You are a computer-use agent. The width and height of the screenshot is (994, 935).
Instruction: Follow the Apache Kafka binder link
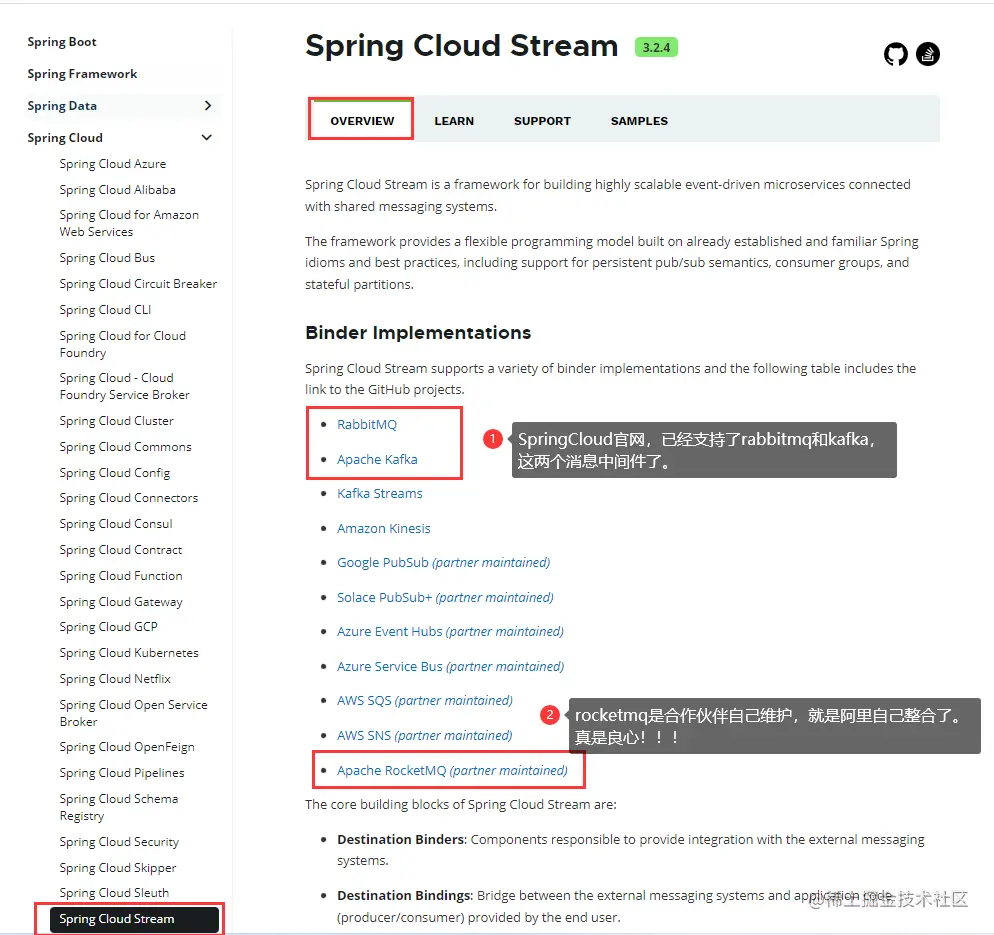[x=377, y=460]
